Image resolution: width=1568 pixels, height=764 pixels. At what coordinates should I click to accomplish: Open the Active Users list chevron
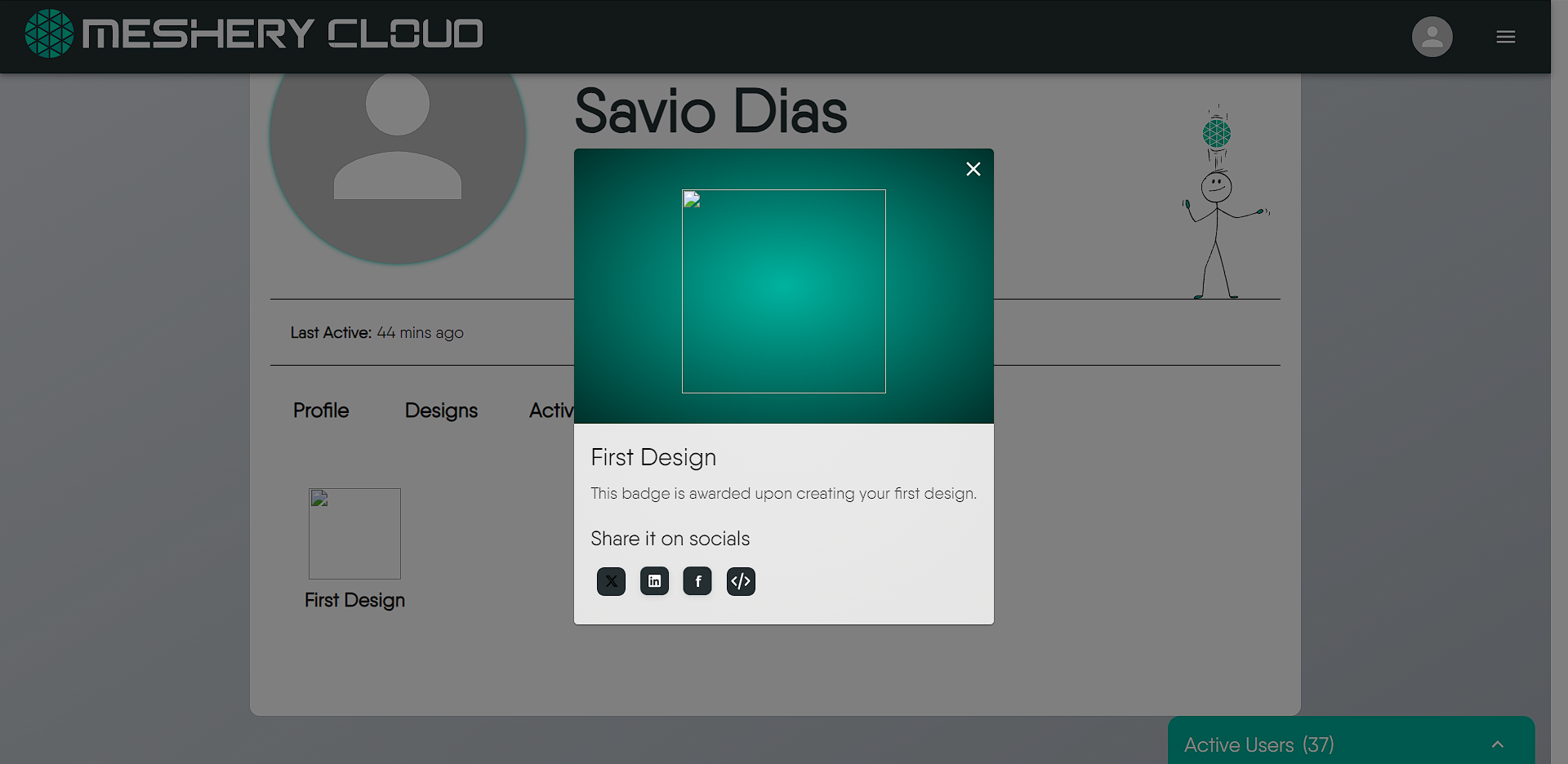1498,744
